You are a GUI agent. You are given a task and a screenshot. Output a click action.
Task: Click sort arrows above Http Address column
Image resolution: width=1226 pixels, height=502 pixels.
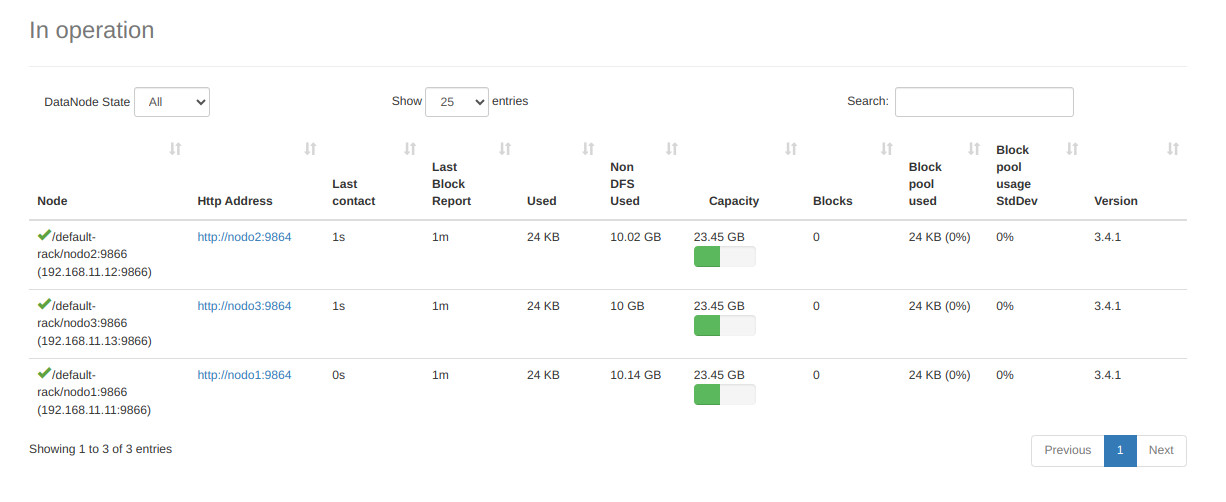[310, 149]
